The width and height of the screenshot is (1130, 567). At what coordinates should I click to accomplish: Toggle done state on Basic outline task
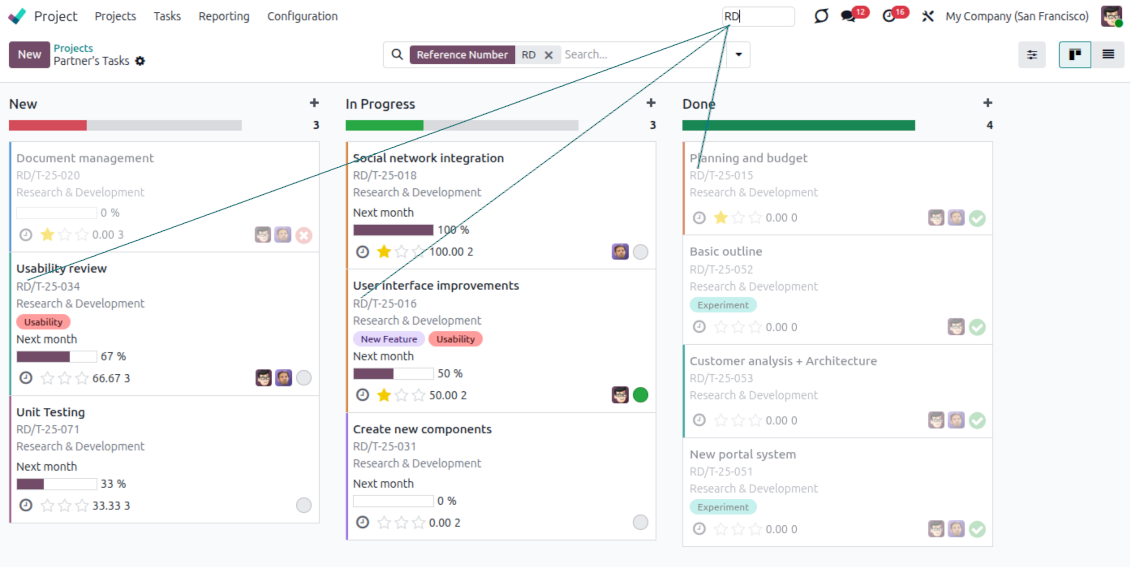tap(977, 327)
